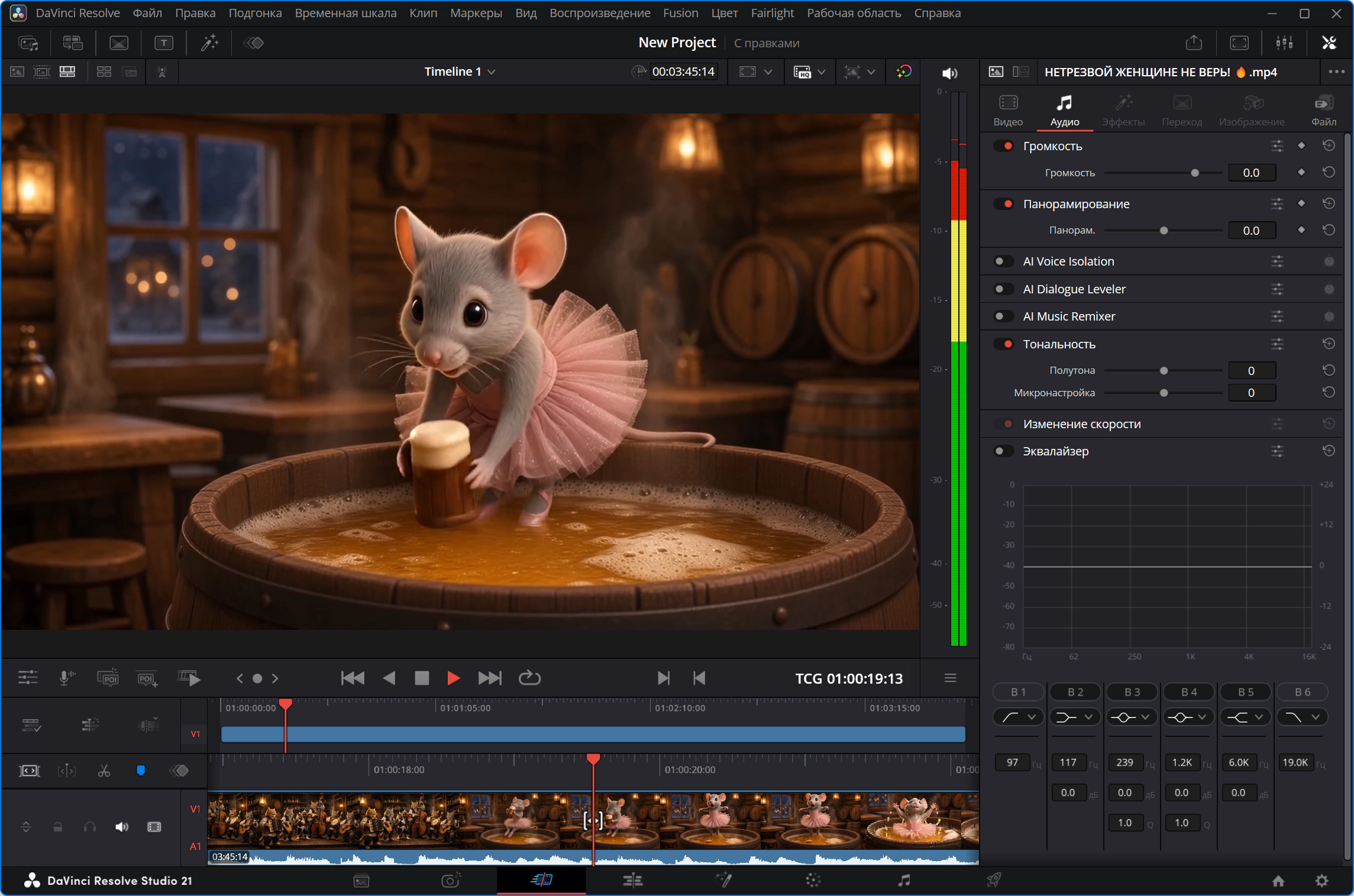Image resolution: width=1354 pixels, height=896 pixels.
Task: Open the Quick Export icon
Action: (1194, 43)
